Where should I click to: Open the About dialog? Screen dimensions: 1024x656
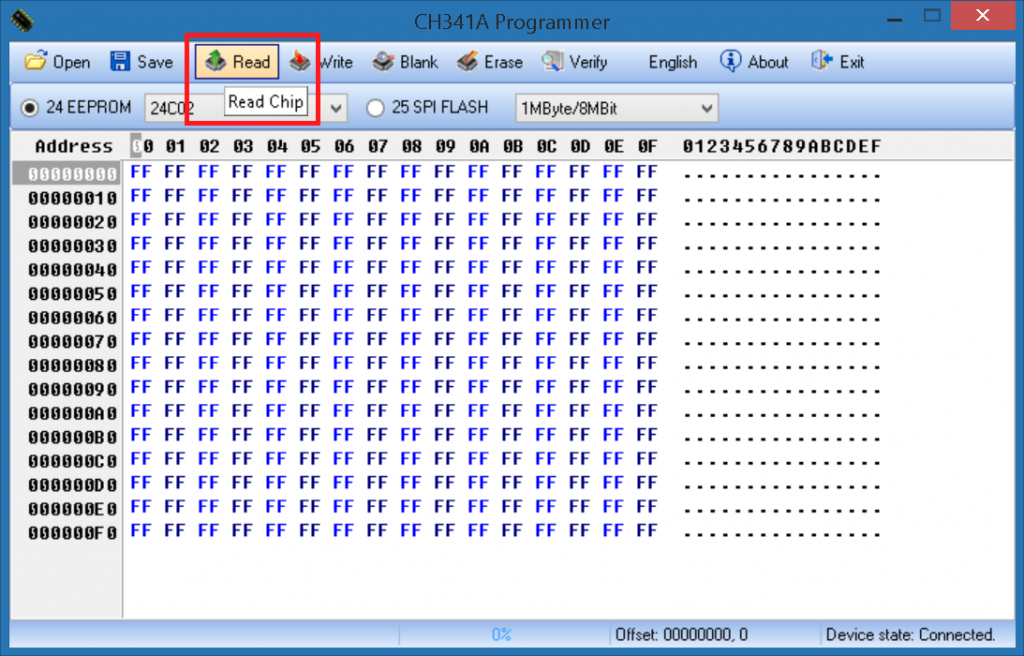(754, 62)
